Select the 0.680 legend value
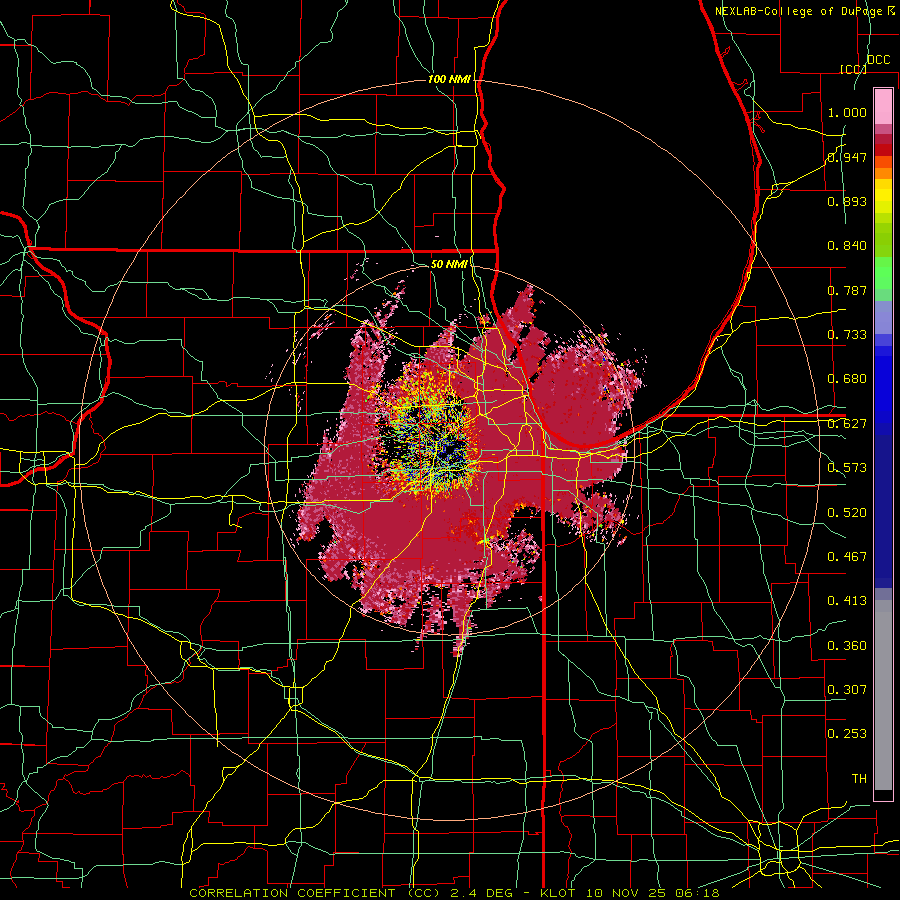This screenshot has width=900, height=900. pos(847,379)
